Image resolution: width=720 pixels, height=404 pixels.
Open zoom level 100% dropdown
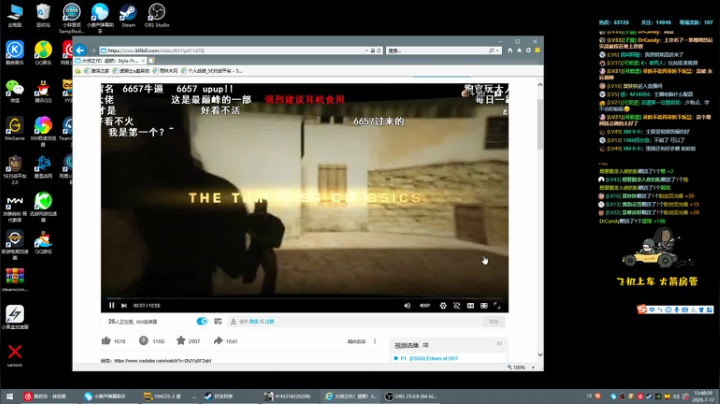[533, 367]
